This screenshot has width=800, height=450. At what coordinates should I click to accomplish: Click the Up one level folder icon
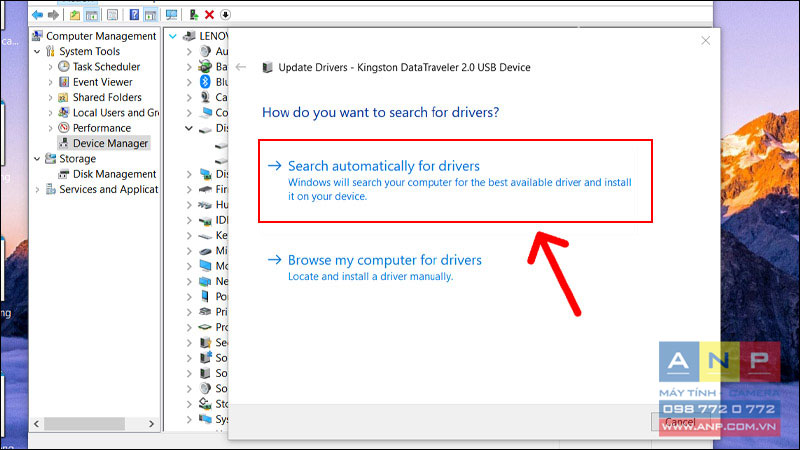coord(75,15)
